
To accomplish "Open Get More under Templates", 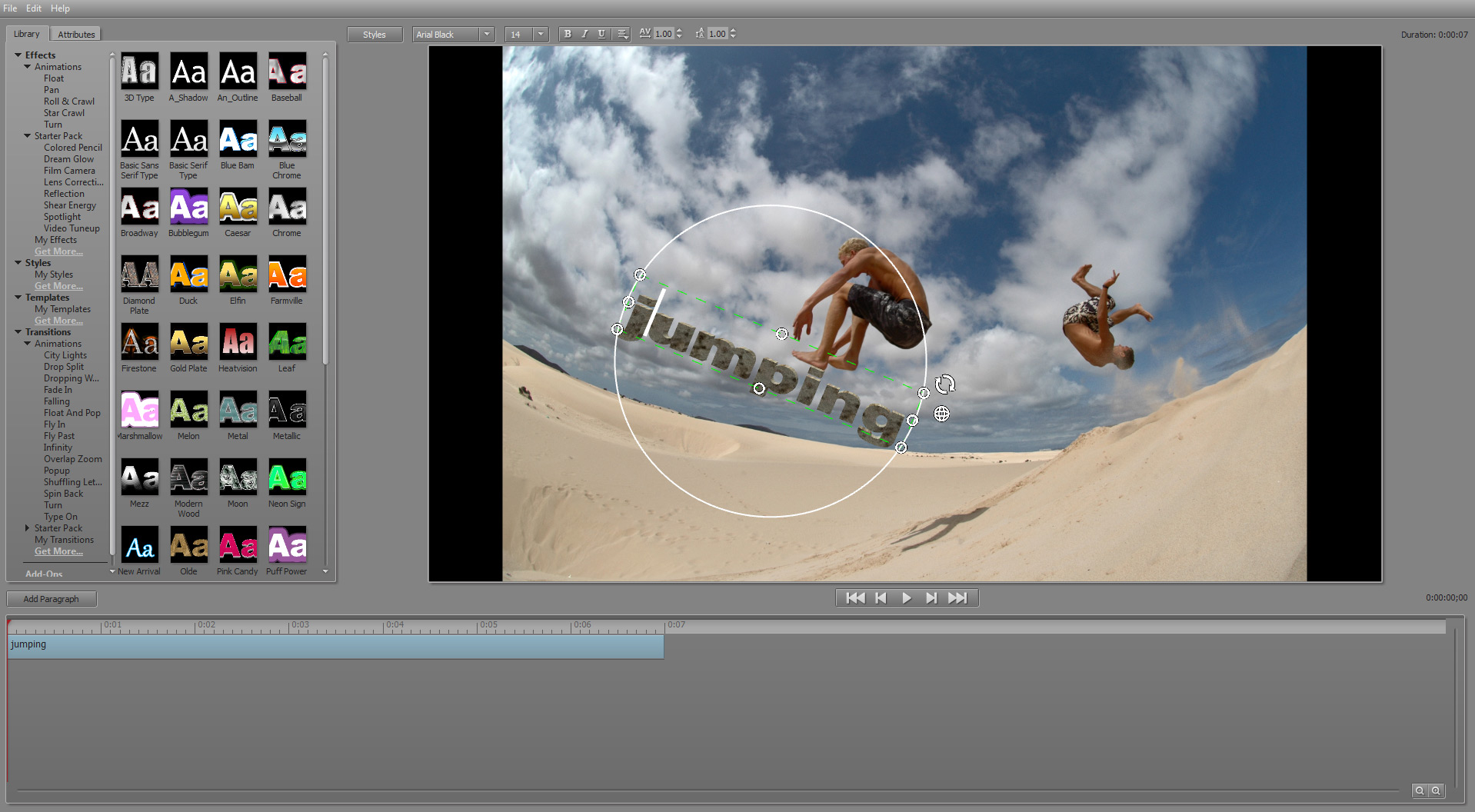I will point(58,320).
